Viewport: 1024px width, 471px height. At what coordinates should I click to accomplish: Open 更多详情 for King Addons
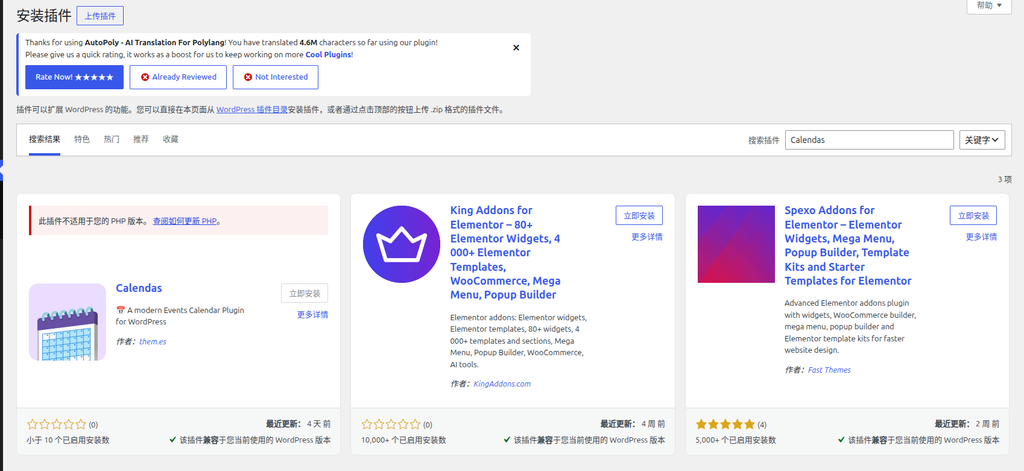[647, 236]
